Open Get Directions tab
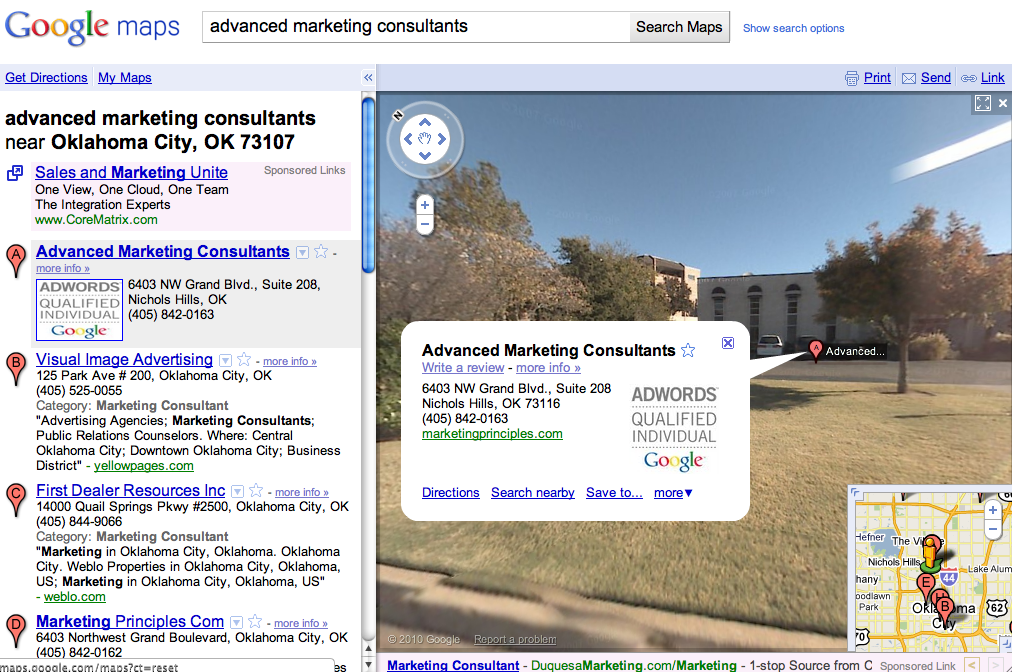 tap(46, 78)
